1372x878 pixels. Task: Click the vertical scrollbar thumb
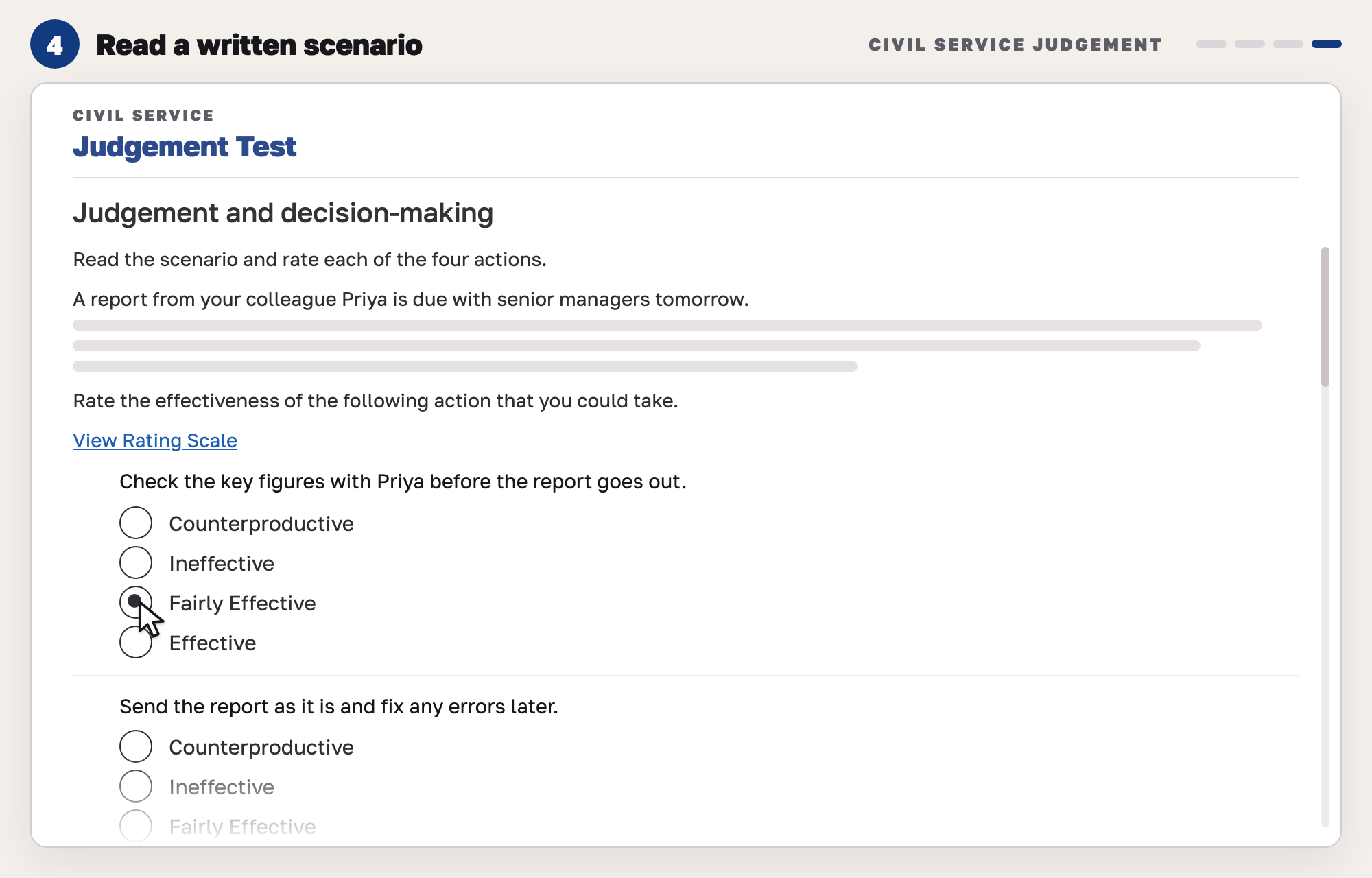(1325, 317)
